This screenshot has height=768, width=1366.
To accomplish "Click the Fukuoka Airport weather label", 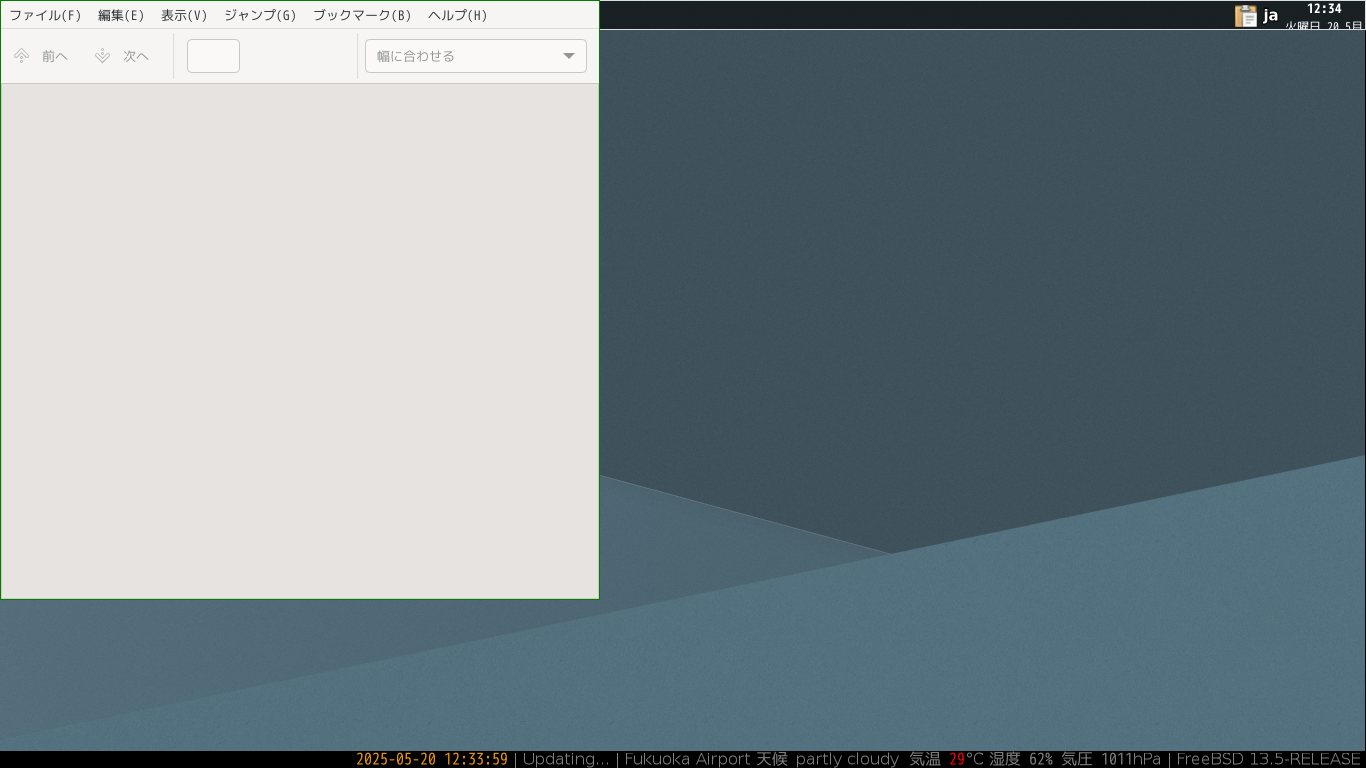I will pyautogui.click(x=688, y=759).
